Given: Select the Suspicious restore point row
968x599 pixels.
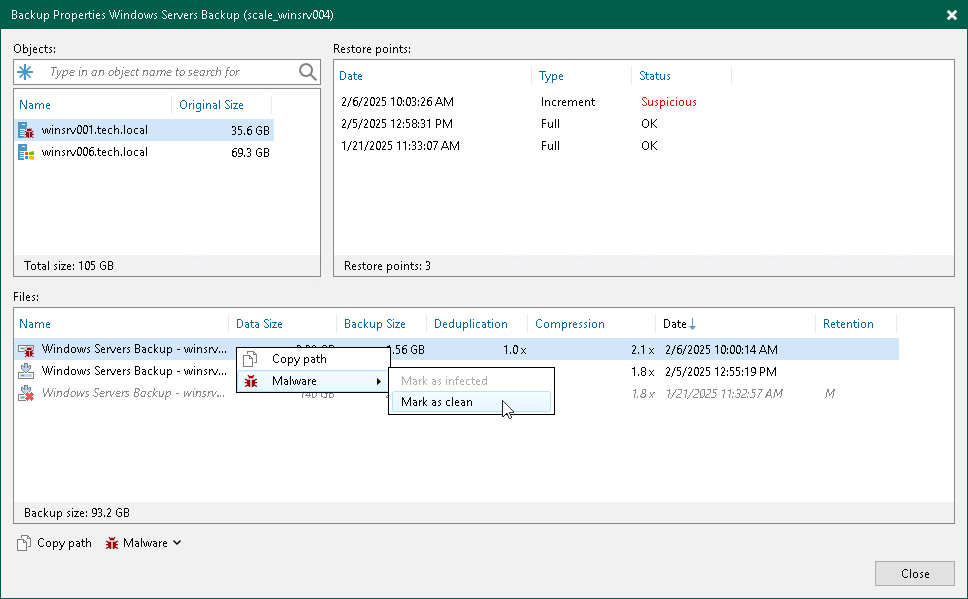Looking at the screenshot, I should pyautogui.click(x=500, y=101).
